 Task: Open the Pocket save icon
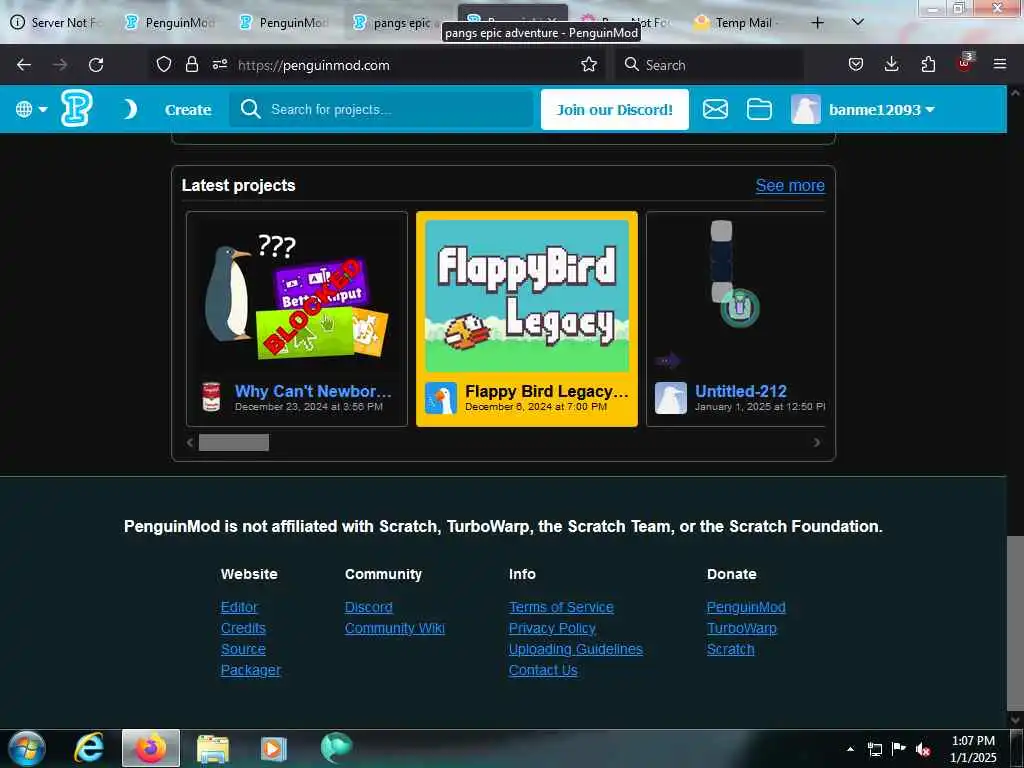[x=856, y=65]
